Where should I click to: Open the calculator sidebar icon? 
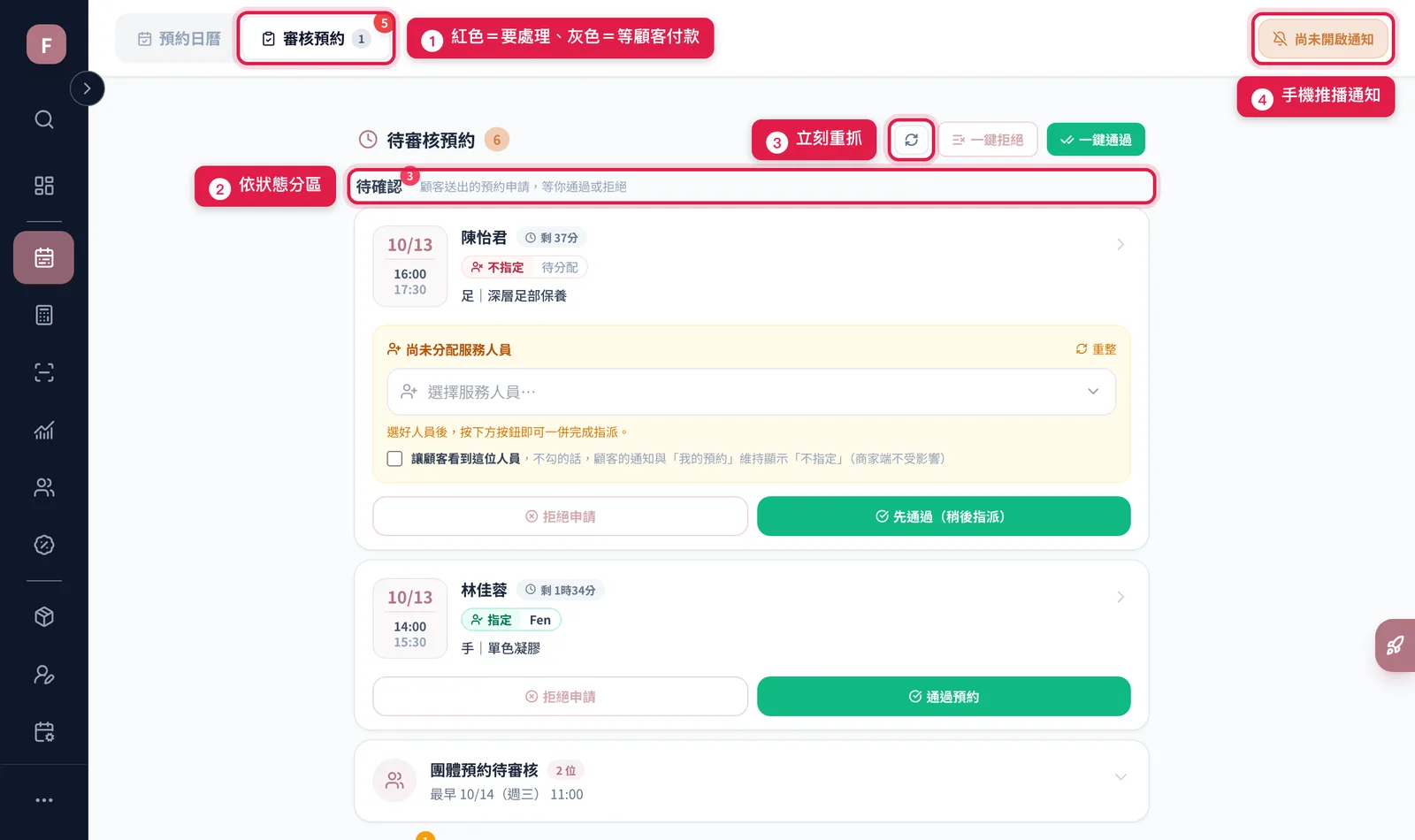tap(44, 315)
